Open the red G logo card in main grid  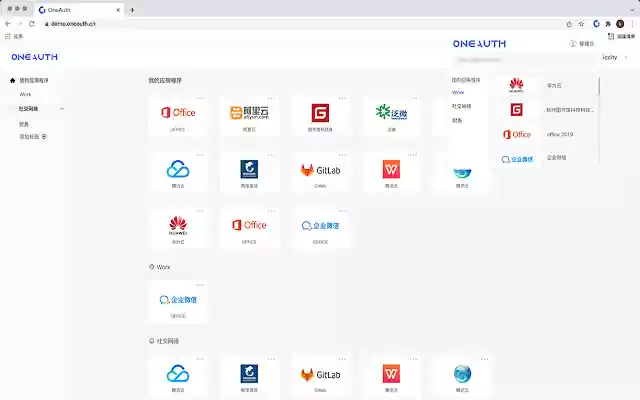tap(320, 116)
